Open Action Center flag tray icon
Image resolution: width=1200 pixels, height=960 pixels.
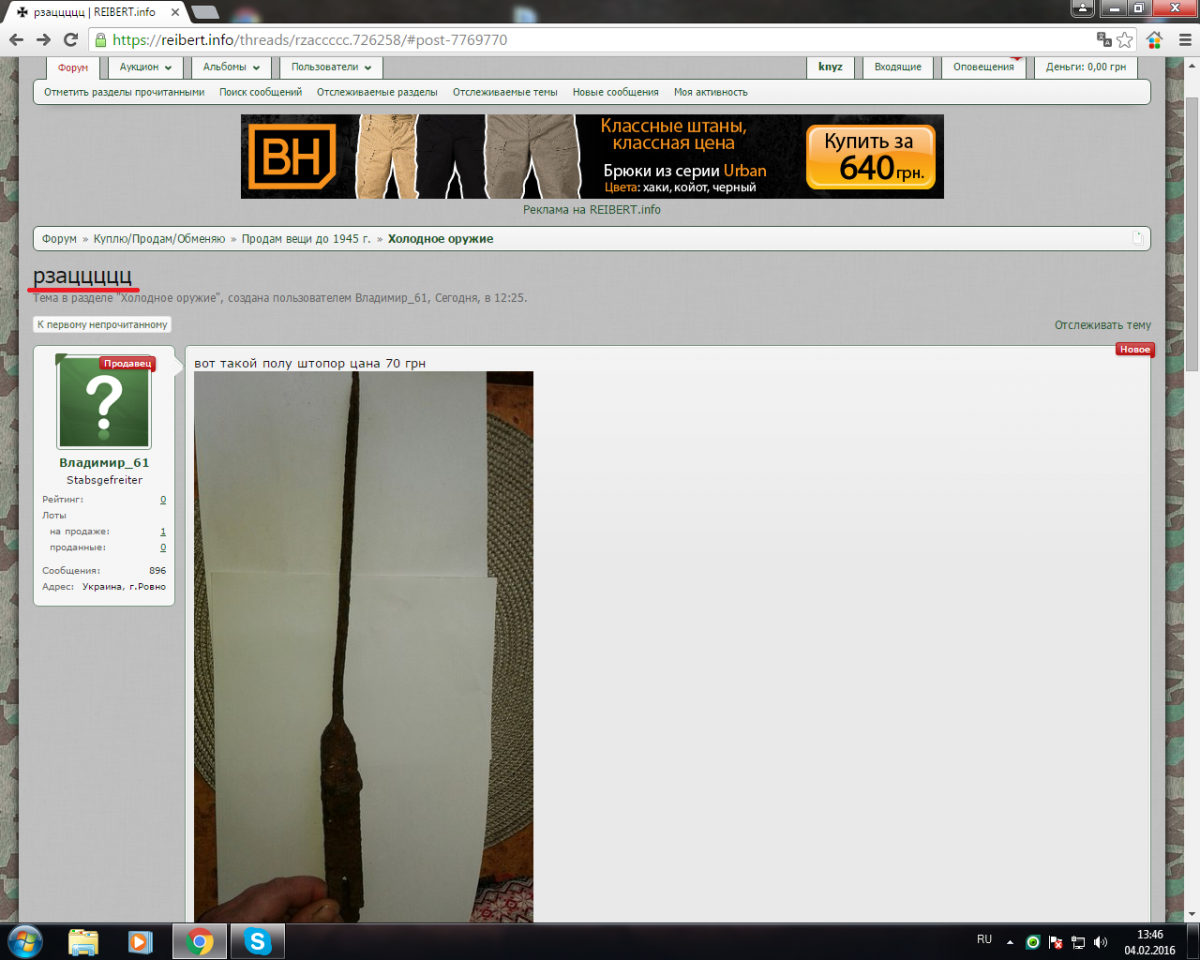pos(1055,942)
